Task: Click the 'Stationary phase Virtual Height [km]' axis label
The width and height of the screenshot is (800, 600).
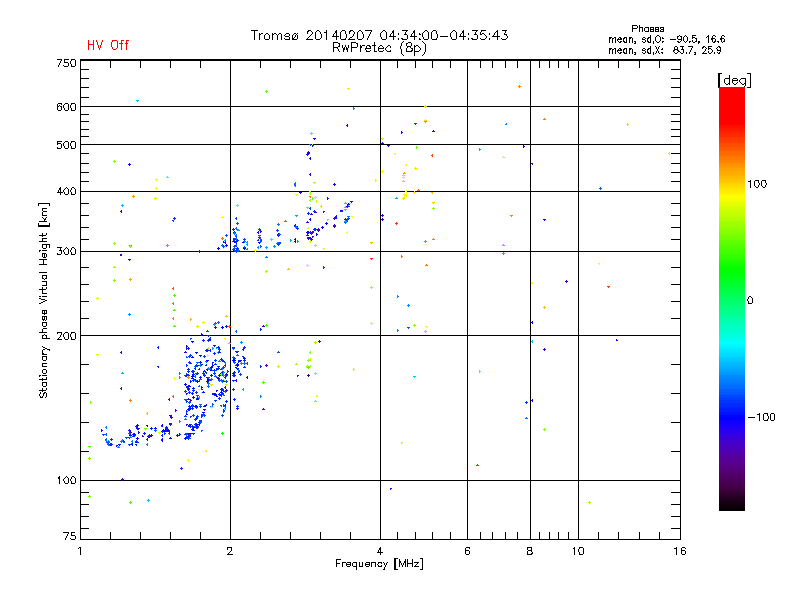Action: 44,301
